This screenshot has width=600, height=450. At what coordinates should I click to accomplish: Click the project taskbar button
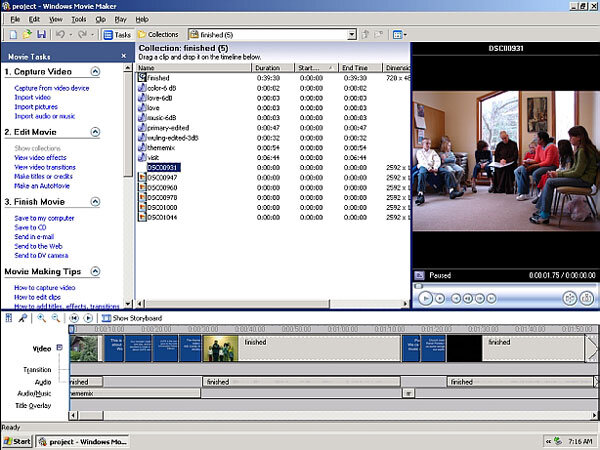click(83, 442)
